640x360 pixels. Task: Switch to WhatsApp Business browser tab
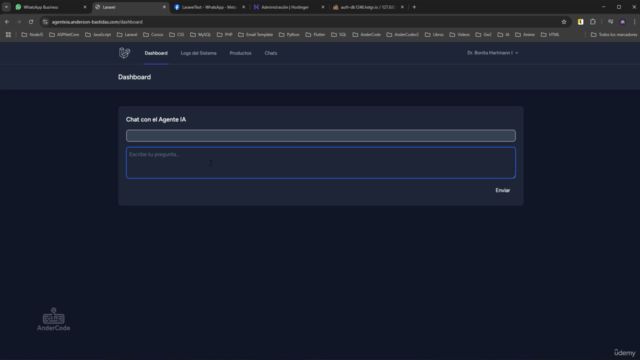pyautogui.click(x=49, y=7)
